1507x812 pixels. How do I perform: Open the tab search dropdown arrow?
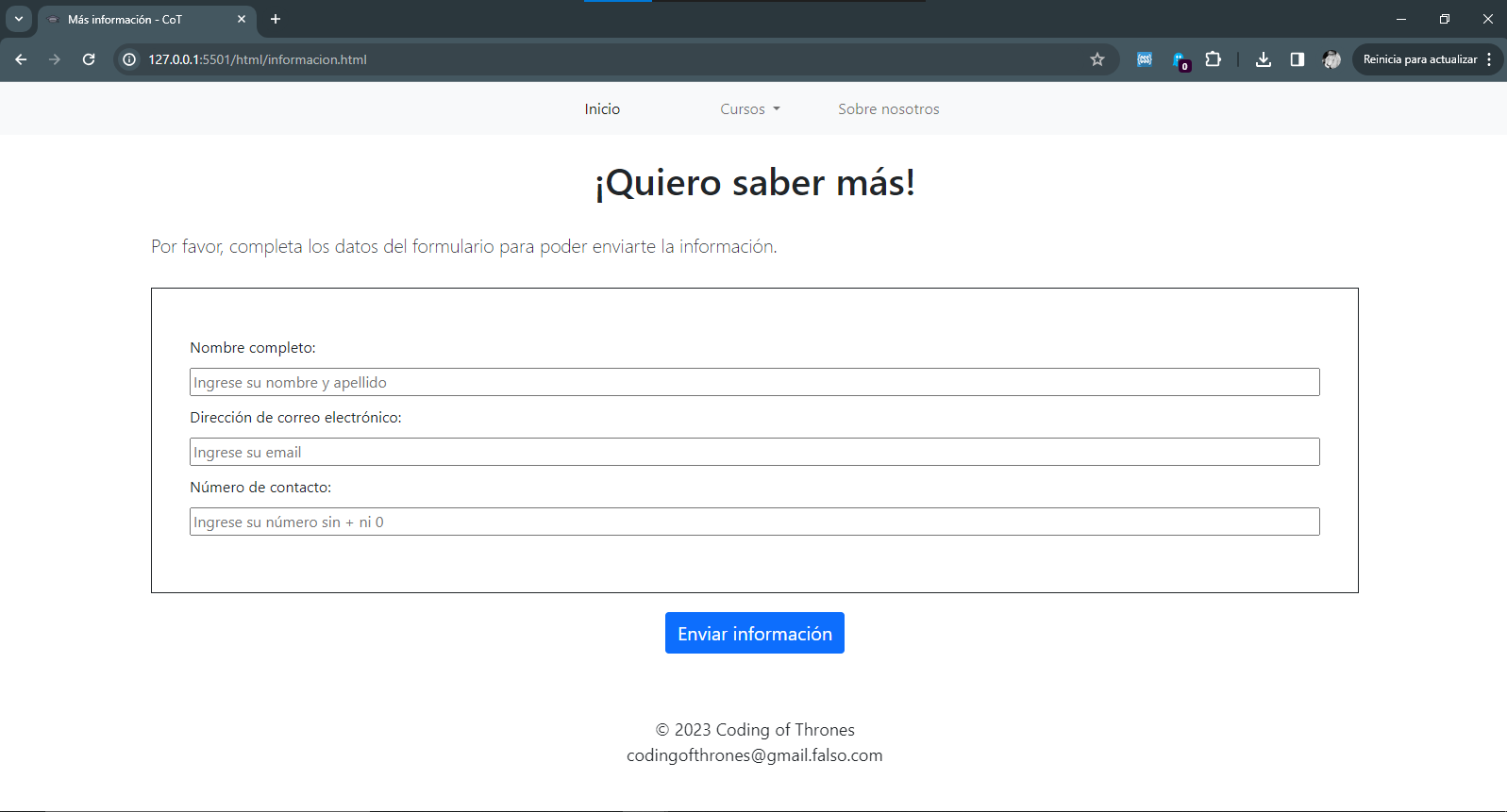(x=18, y=19)
